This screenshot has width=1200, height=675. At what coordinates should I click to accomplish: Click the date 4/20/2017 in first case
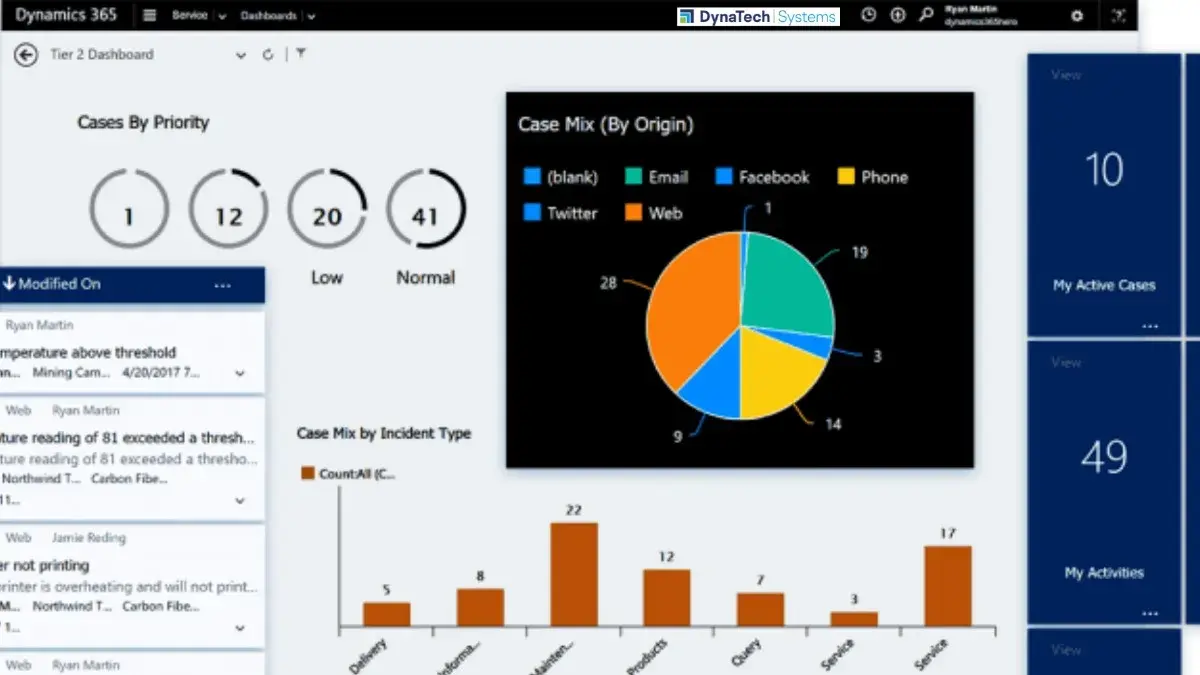(160, 373)
